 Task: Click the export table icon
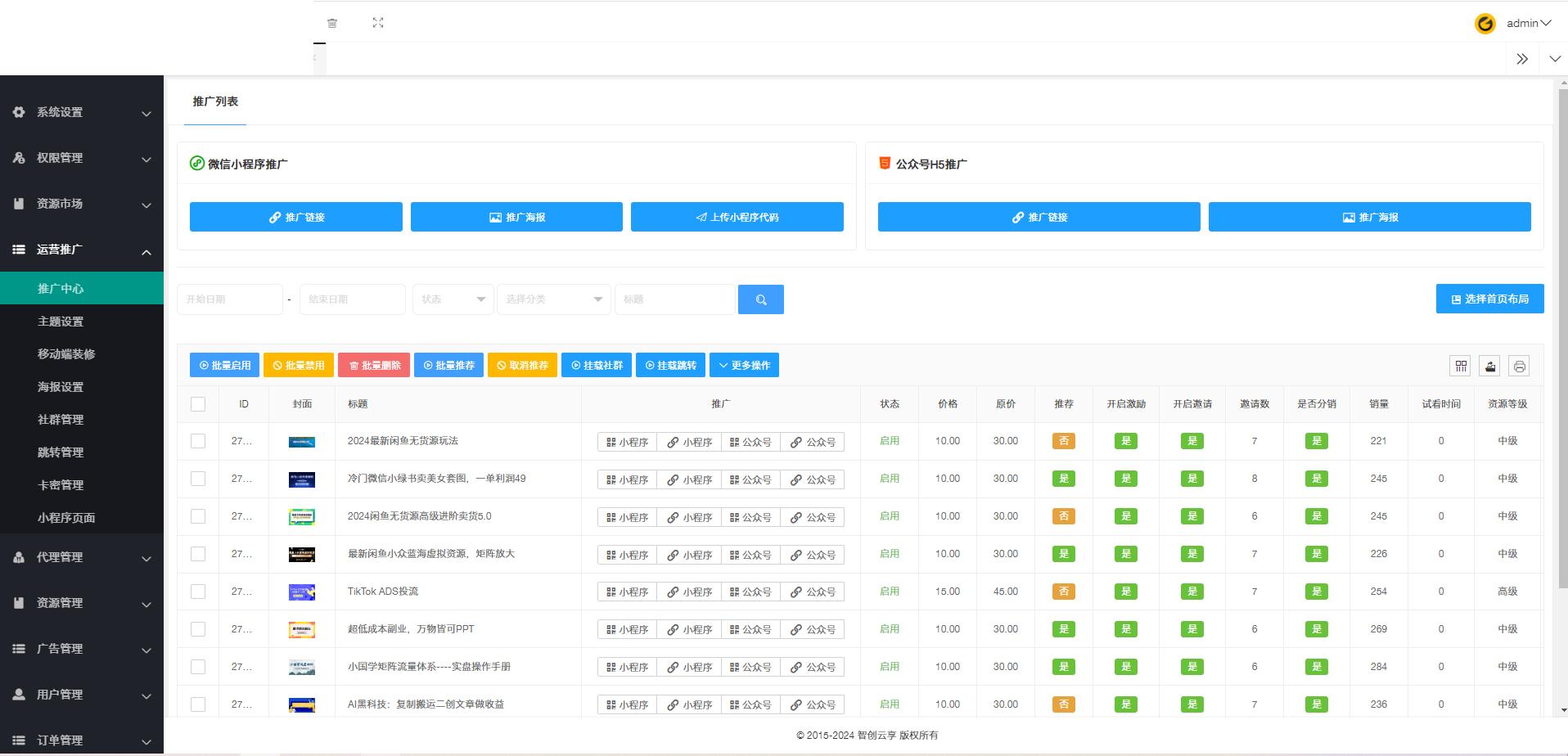tap(1490, 366)
